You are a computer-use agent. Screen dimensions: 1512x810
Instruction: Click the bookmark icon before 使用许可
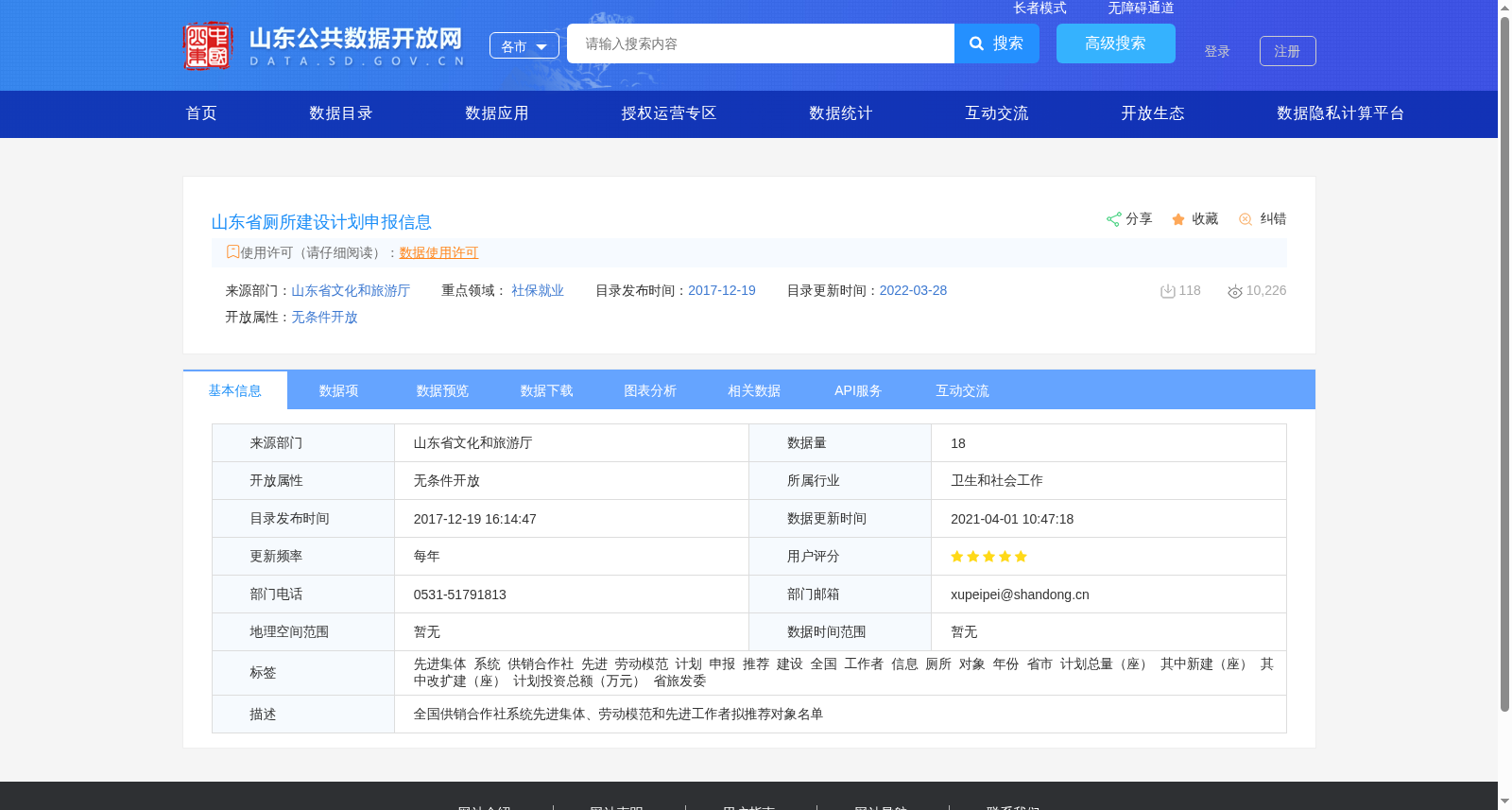232,252
